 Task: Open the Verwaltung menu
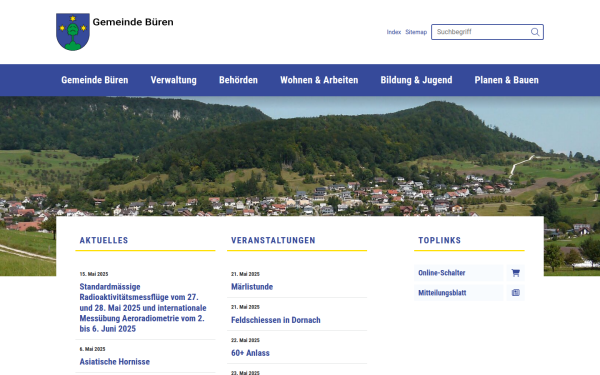click(174, 80)
